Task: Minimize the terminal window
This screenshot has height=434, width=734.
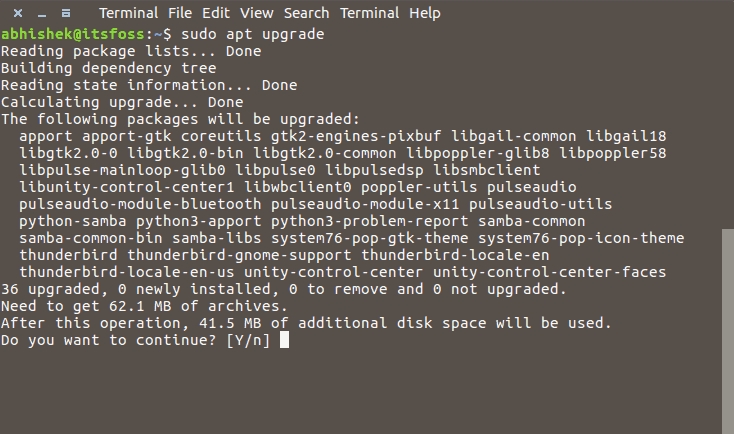Action: click(43, 13)
